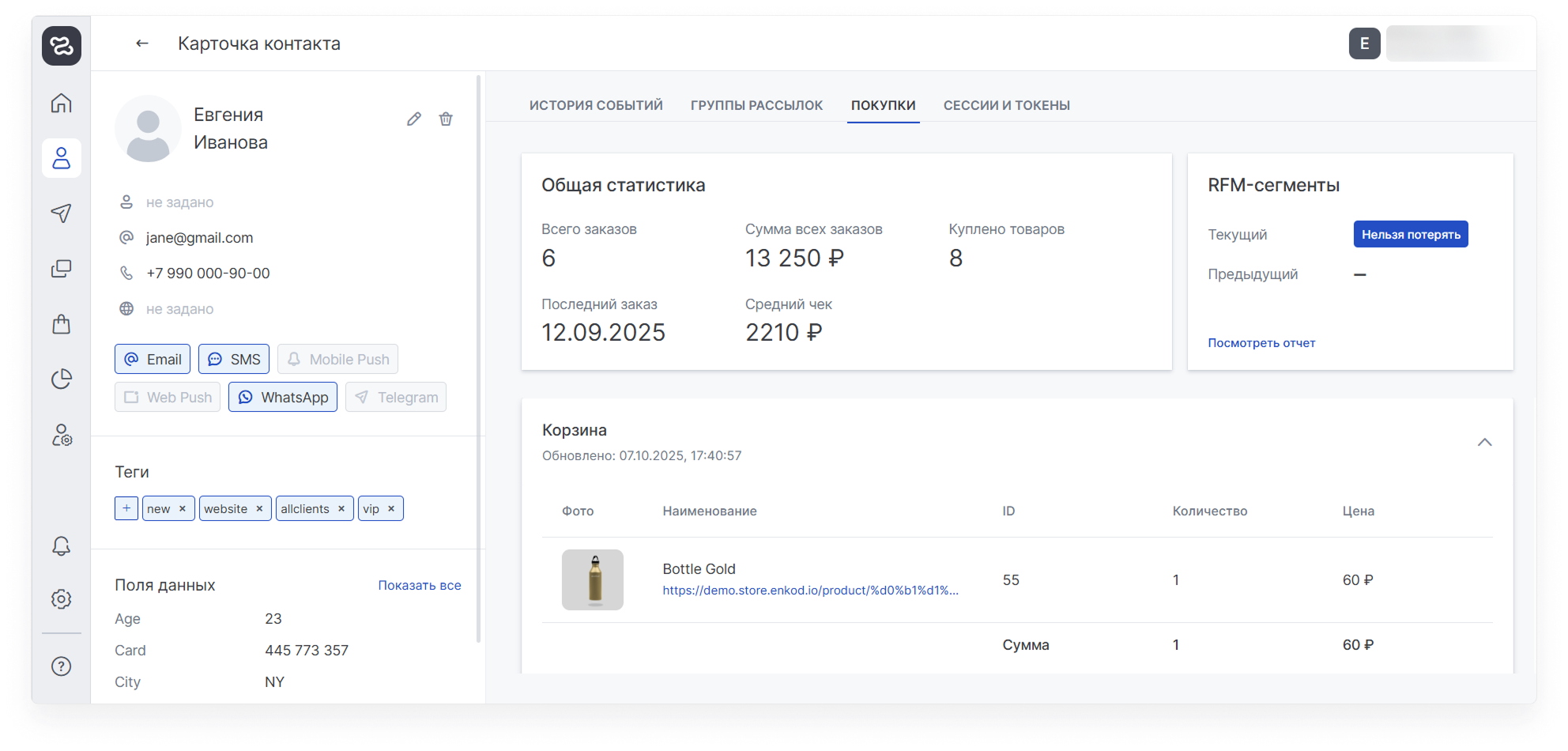
Task: Click Показать все in Поля данных
Action: click(419, 585)
